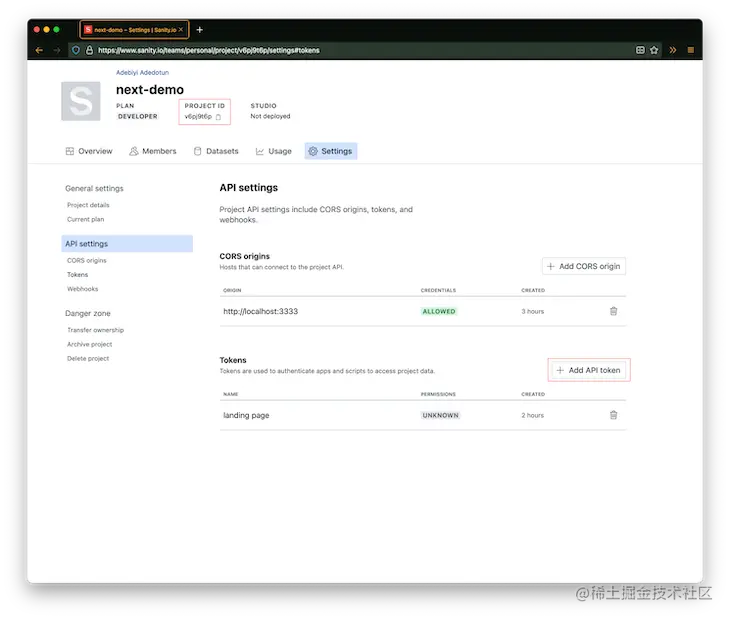
Task: Close the next-demo Settings browser tab
Action: tap(181, 29)
